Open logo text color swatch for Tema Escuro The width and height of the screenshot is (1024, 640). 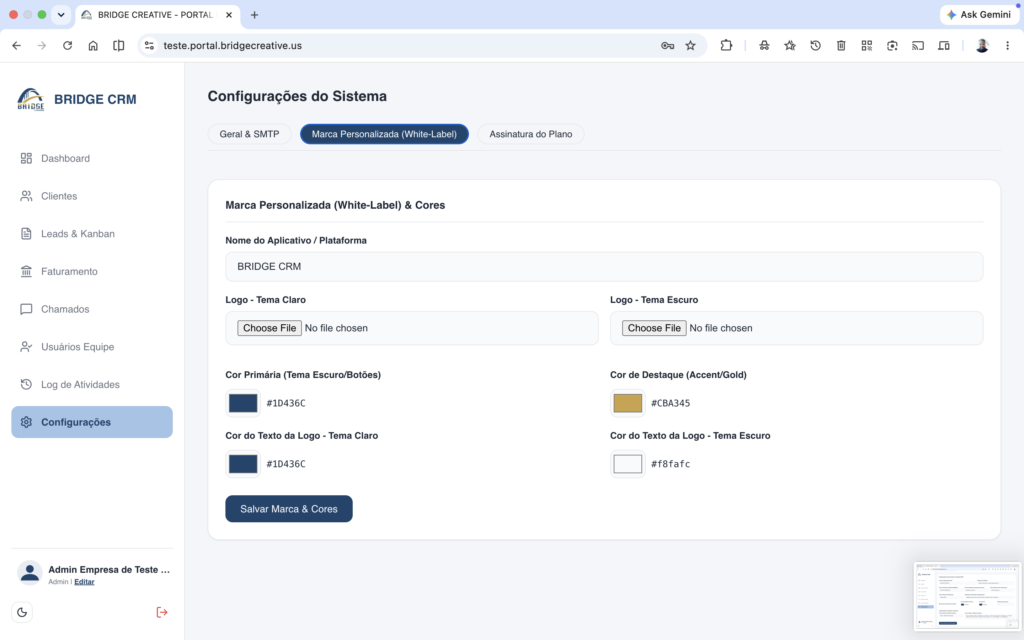(628, 464)
